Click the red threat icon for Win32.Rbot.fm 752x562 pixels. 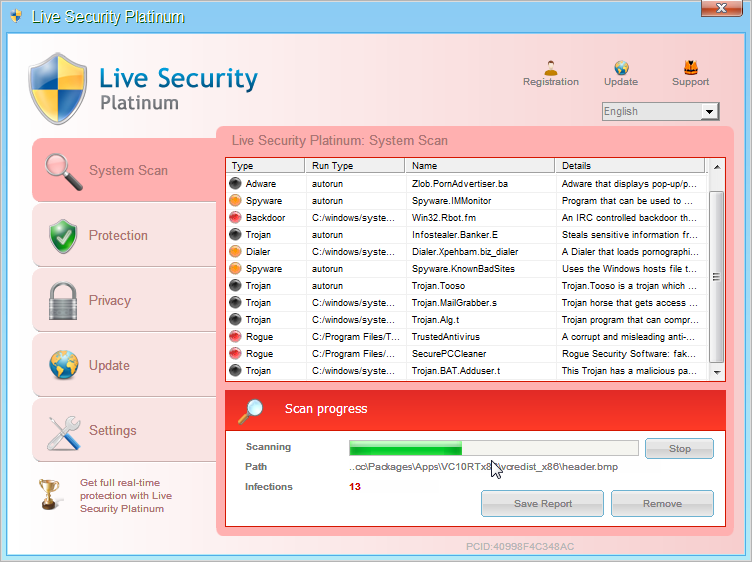pos(235,217)
